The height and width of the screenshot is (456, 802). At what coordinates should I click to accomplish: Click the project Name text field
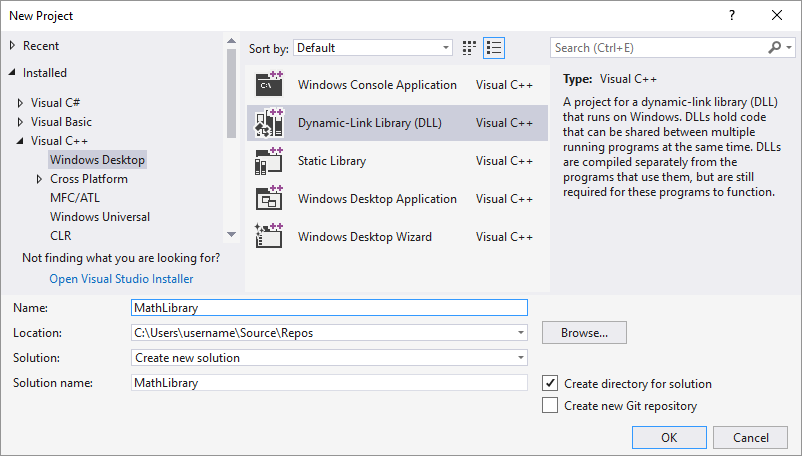pos(329,308)
